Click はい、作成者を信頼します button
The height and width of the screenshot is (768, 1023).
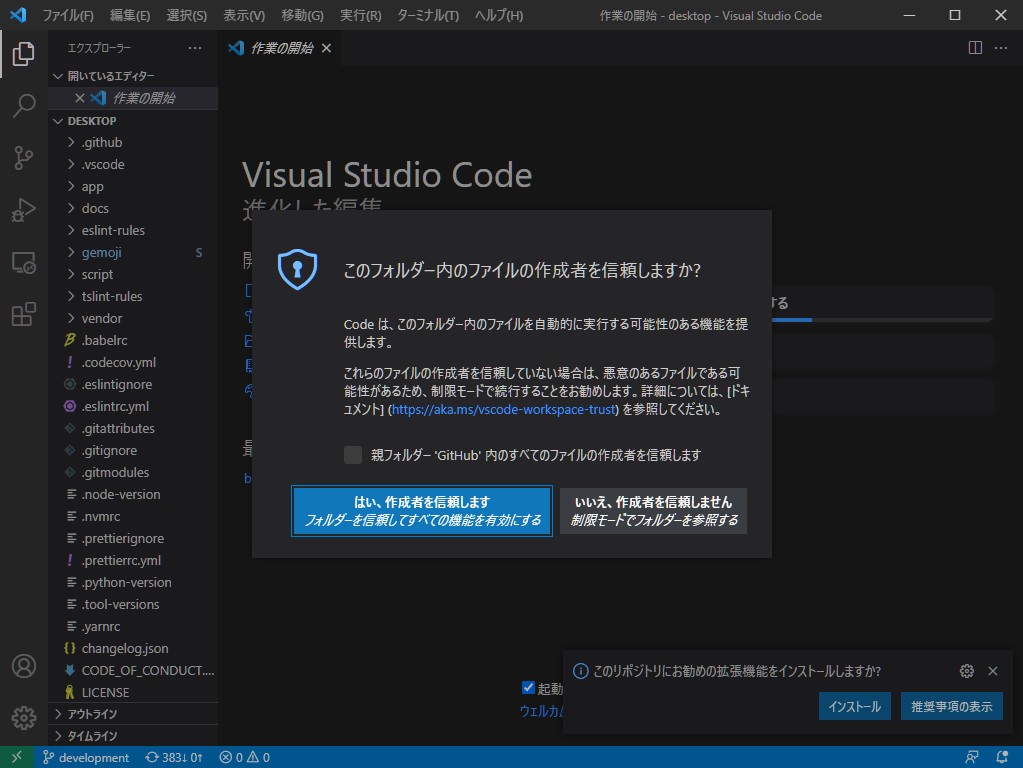click(x=421, y=510)
